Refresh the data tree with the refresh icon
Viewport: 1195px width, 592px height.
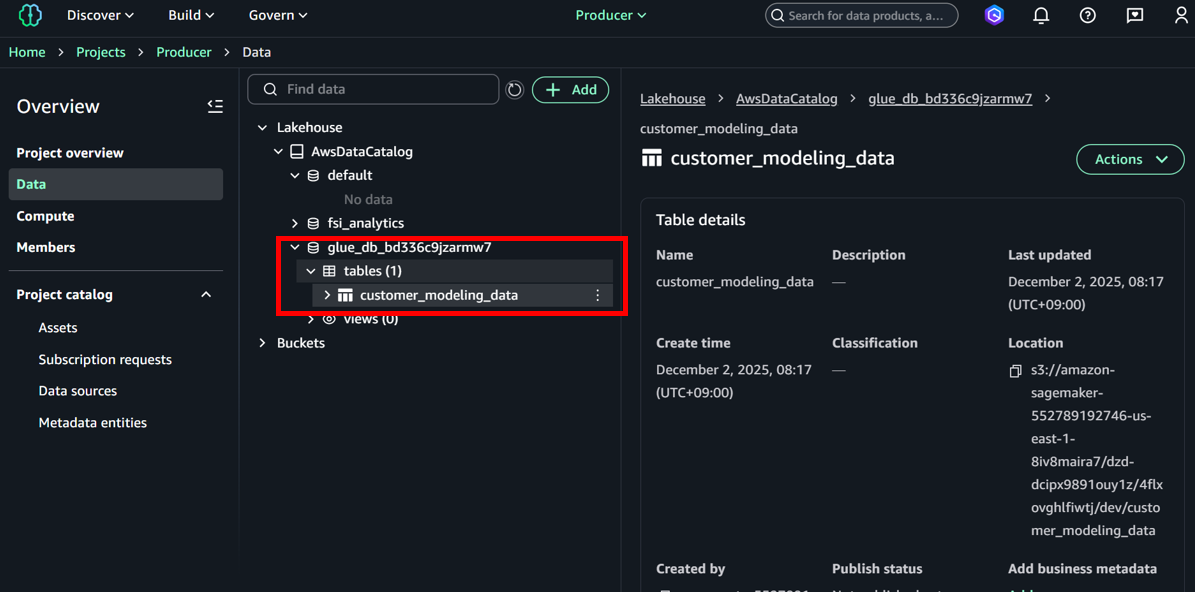point(515,90)
